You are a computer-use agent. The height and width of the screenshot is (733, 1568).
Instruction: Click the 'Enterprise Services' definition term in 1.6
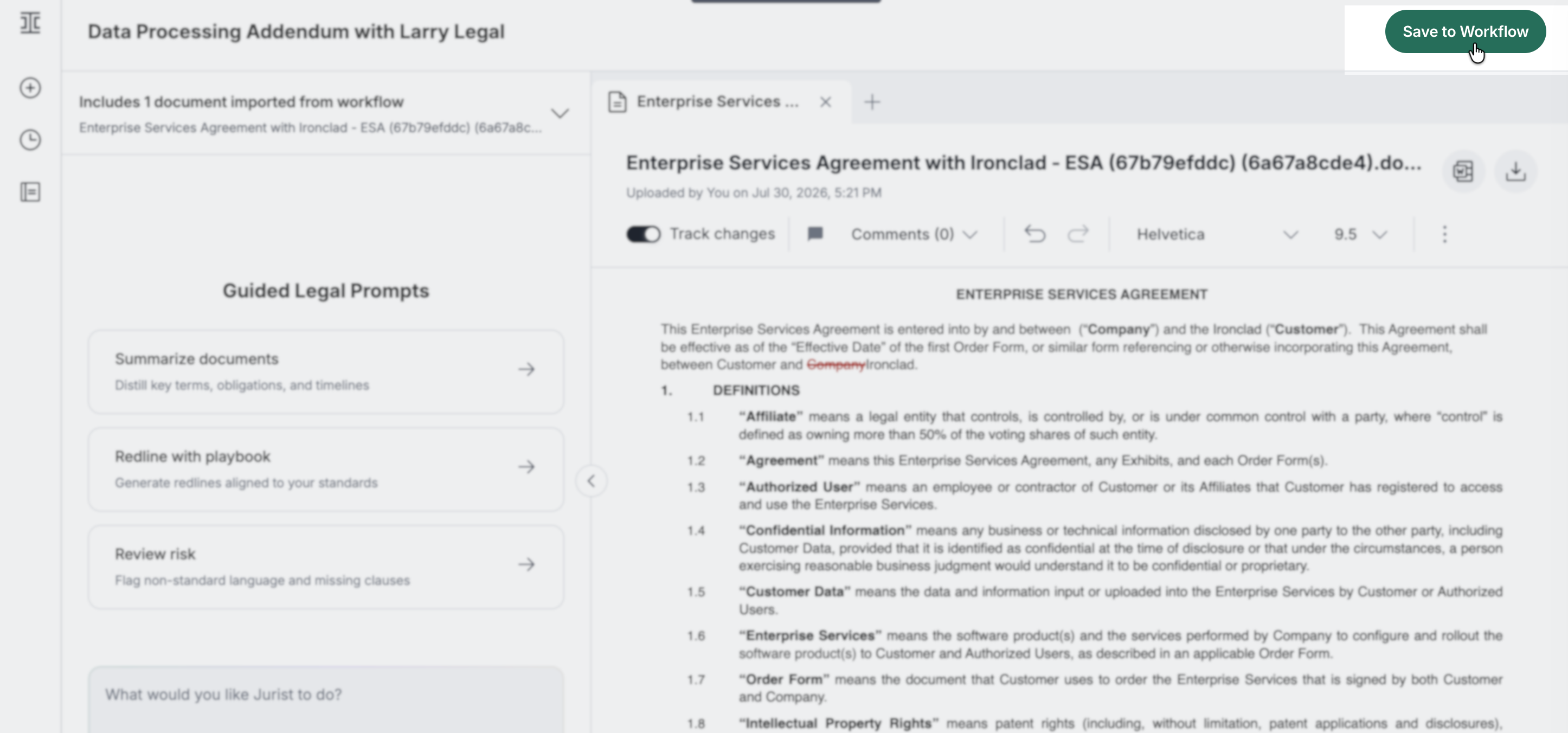(x=809, y=635)
